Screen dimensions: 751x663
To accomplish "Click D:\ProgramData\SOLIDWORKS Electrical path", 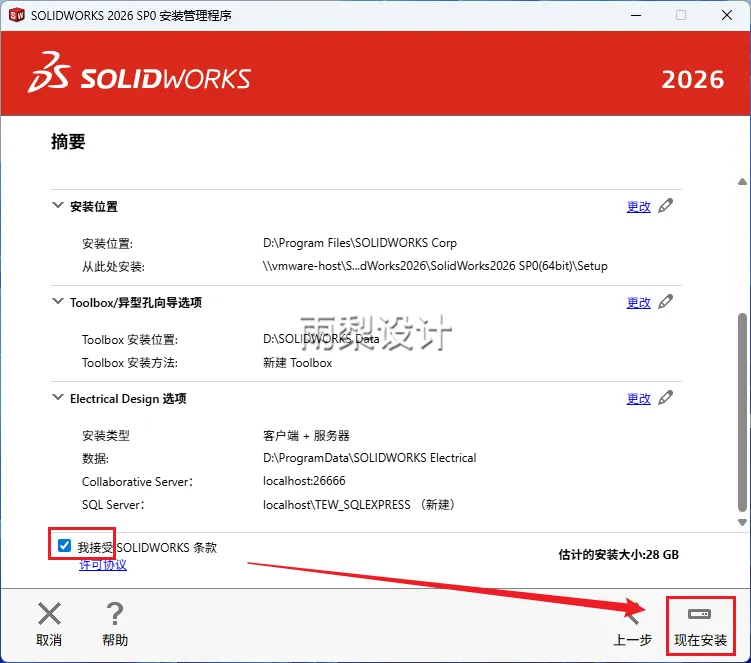I will click(x=369, y=458).
